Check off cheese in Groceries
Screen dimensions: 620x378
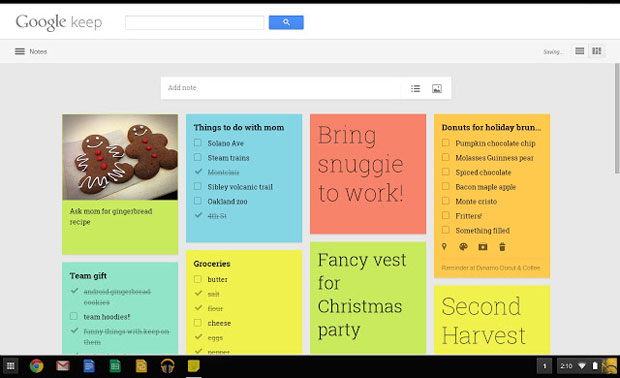tap(198, 323)
